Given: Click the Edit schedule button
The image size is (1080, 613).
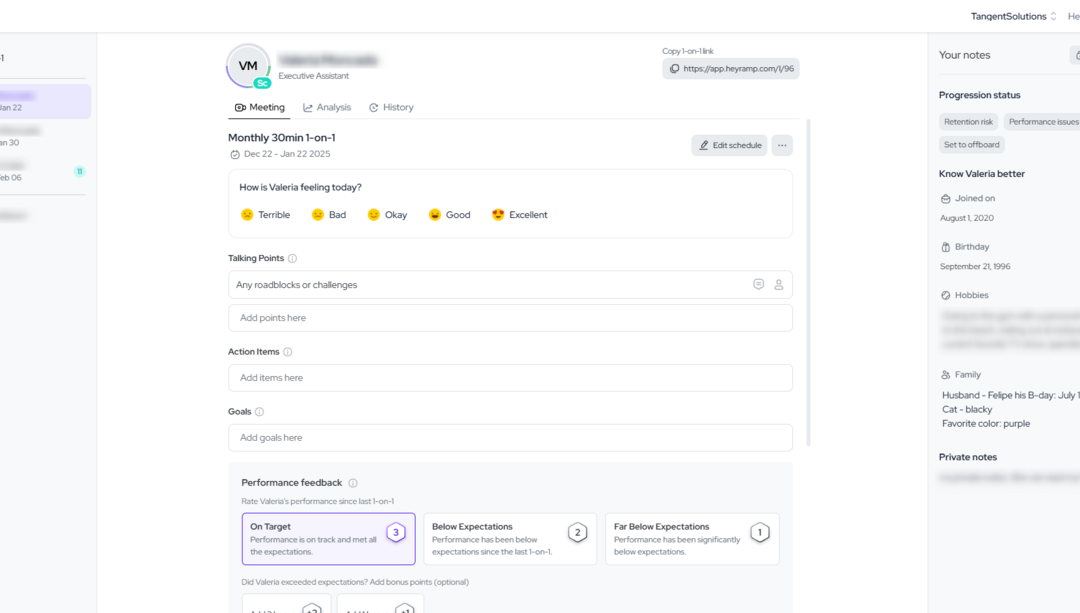Looking at the screenshot, I should (x=729, y=146).
